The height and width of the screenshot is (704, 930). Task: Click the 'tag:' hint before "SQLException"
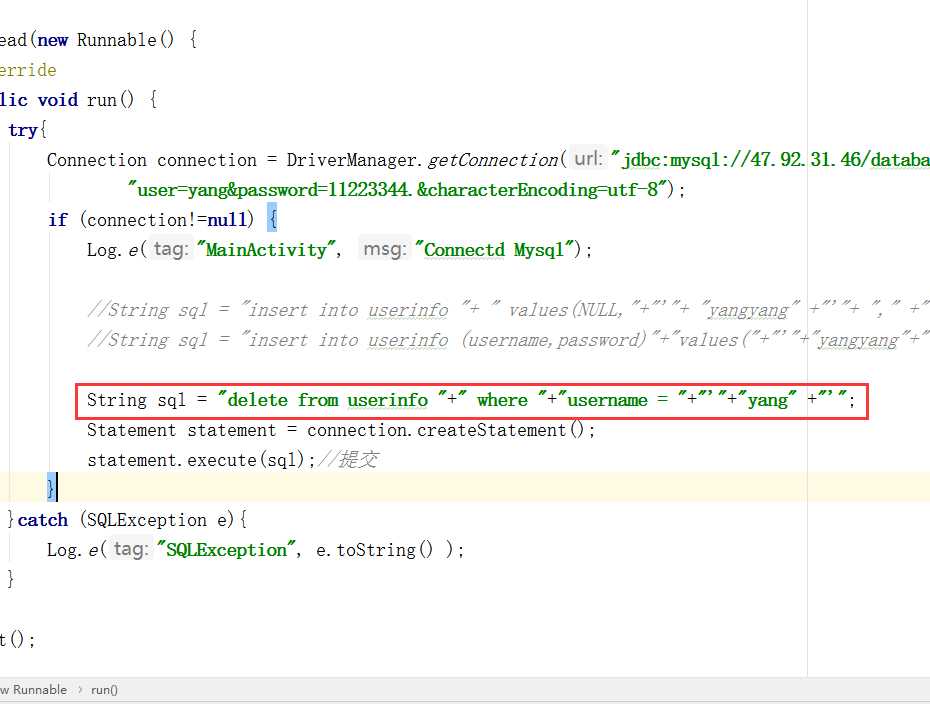130,549
